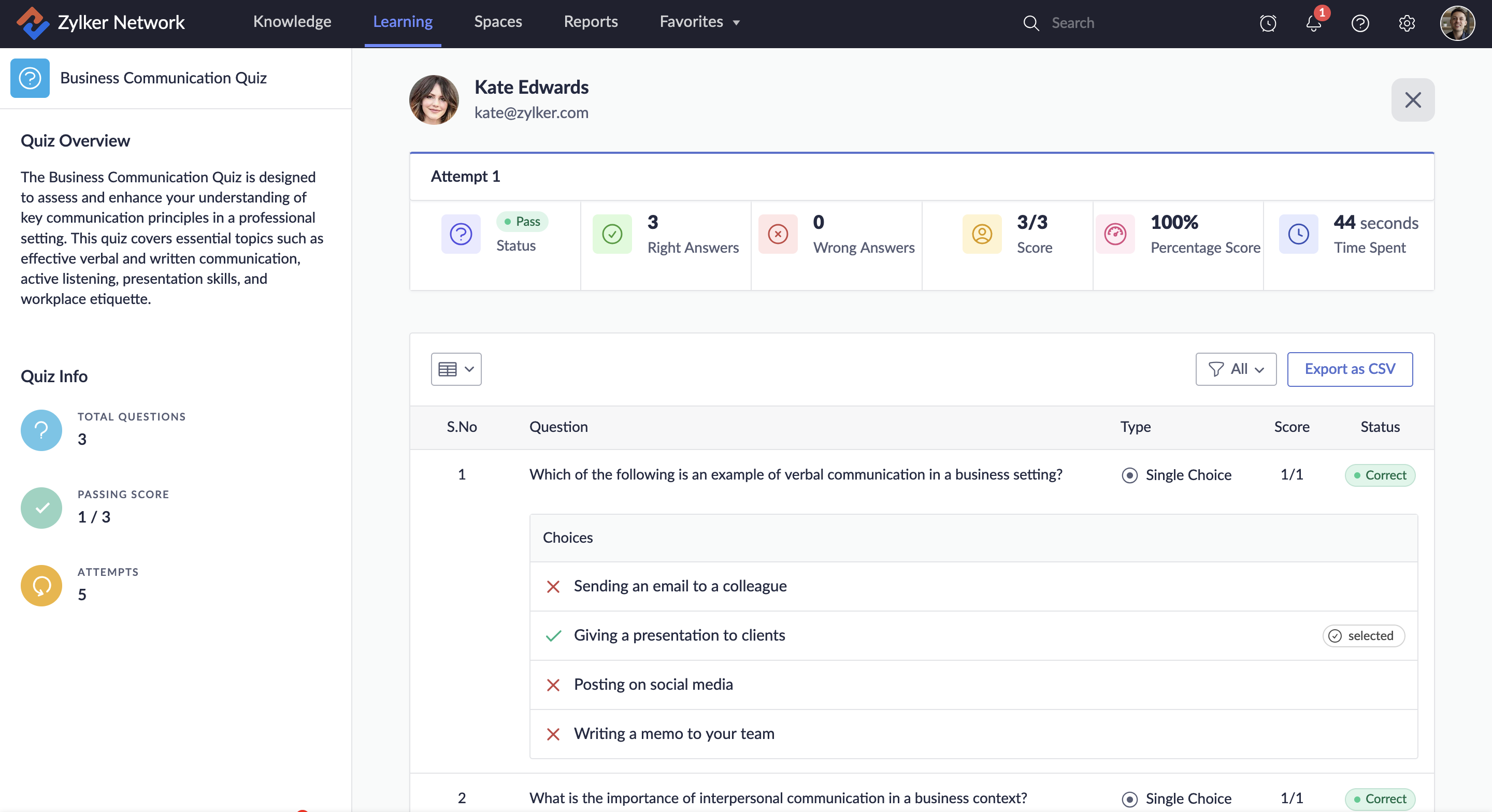The image size is (1492, 812).
Task: Open the reminders clock icon
Action: pos(1268,23)
